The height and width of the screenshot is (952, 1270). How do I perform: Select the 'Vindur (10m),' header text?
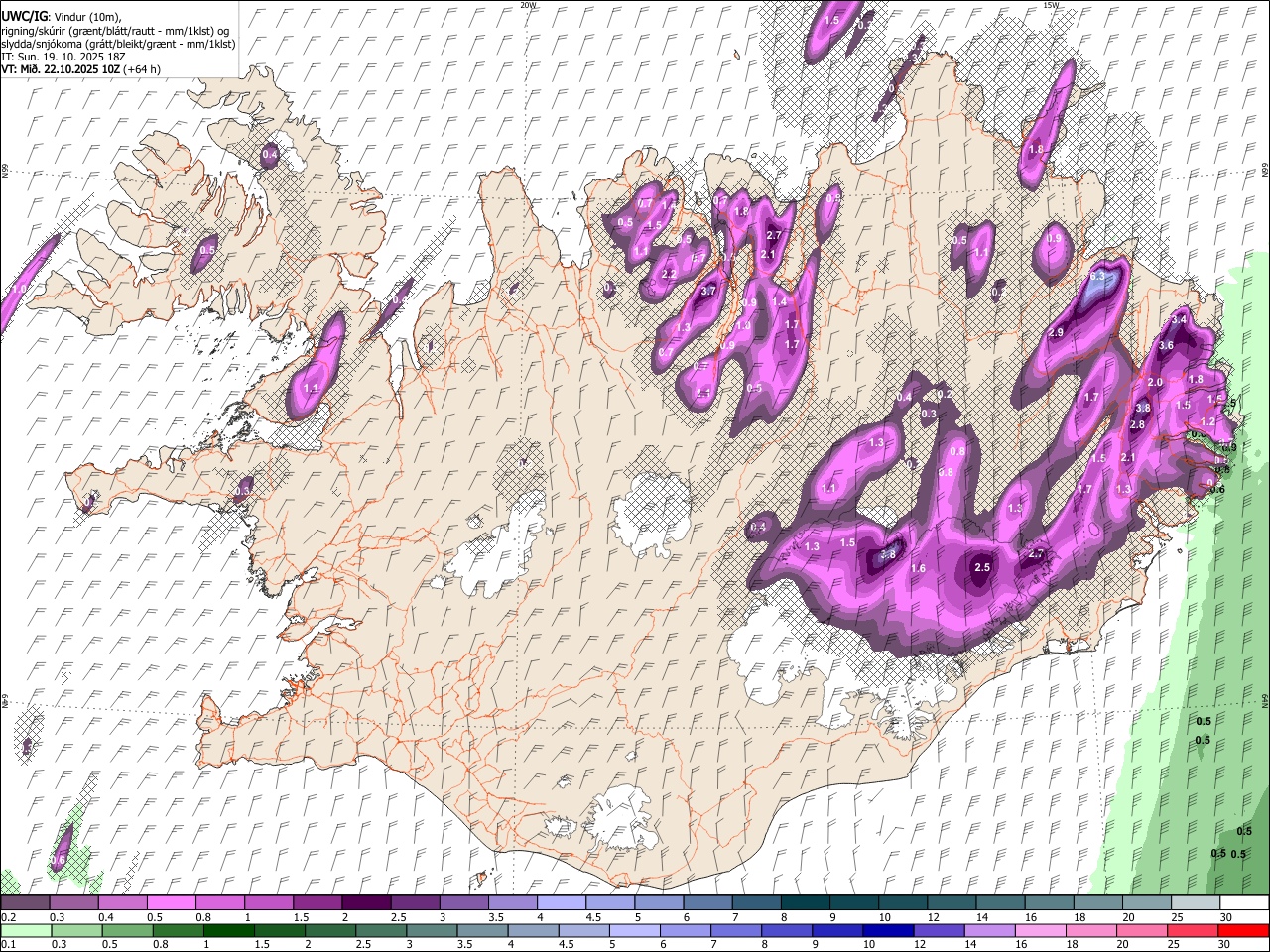pos(87,17)
